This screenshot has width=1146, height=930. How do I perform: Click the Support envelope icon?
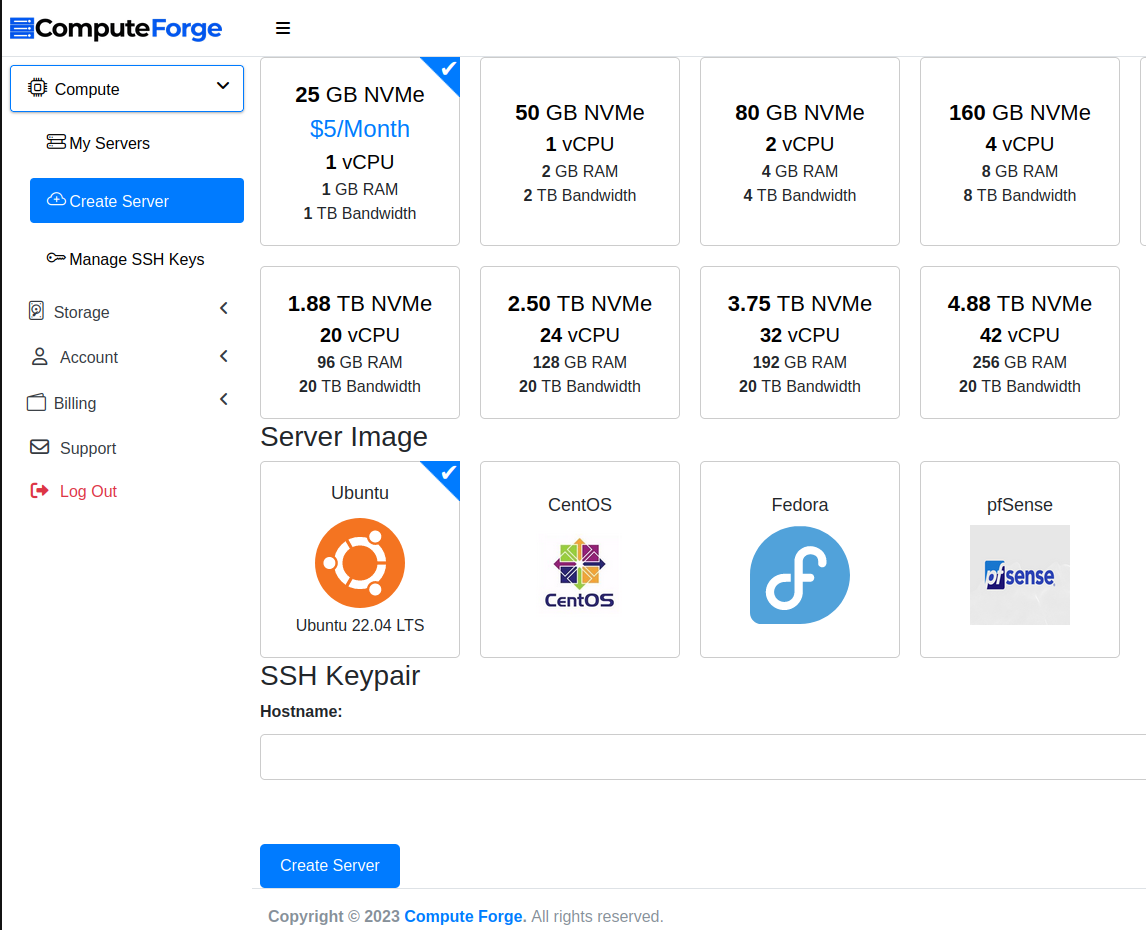(x=40, y=447)
